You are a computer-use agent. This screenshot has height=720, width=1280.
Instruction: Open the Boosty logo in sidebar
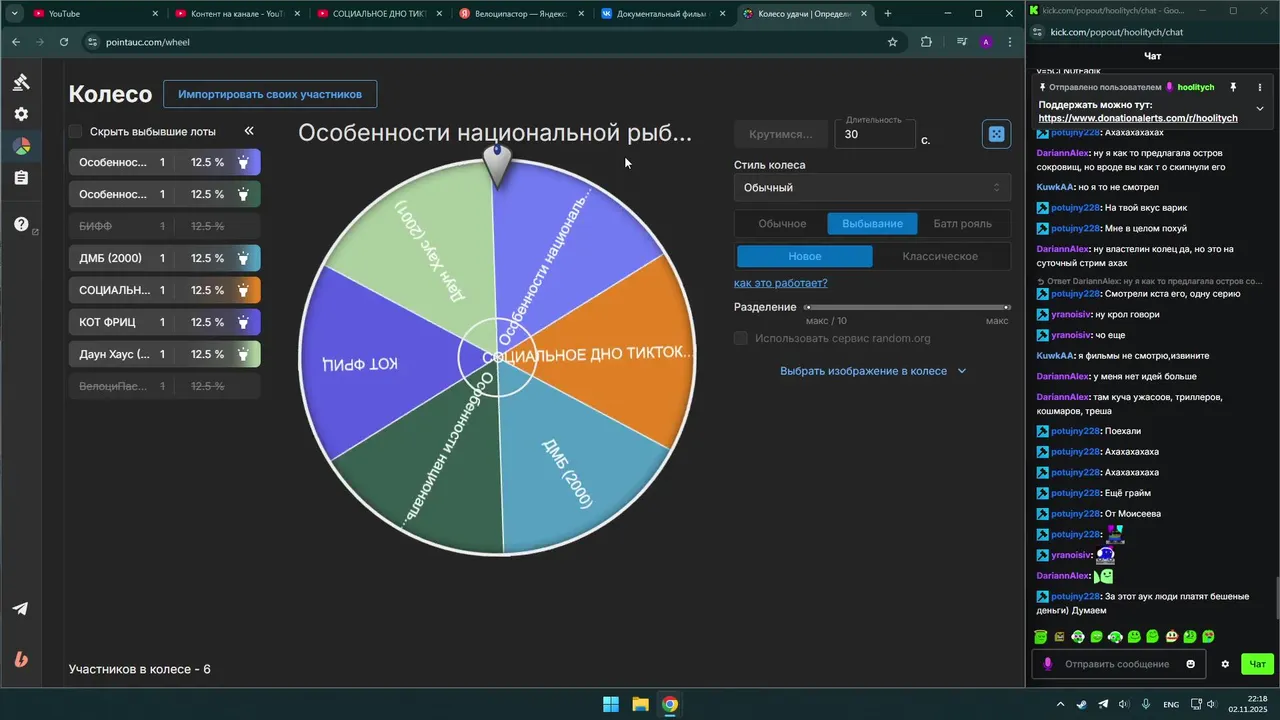tap(21, 659)
